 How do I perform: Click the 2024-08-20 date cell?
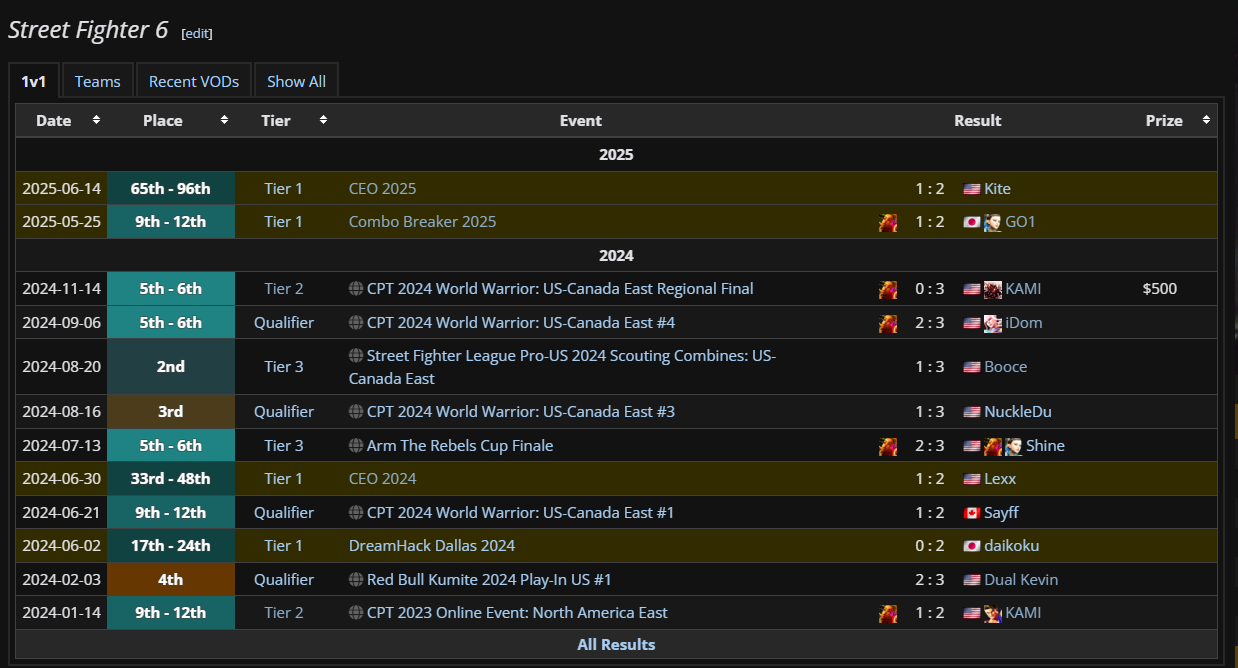62,367
